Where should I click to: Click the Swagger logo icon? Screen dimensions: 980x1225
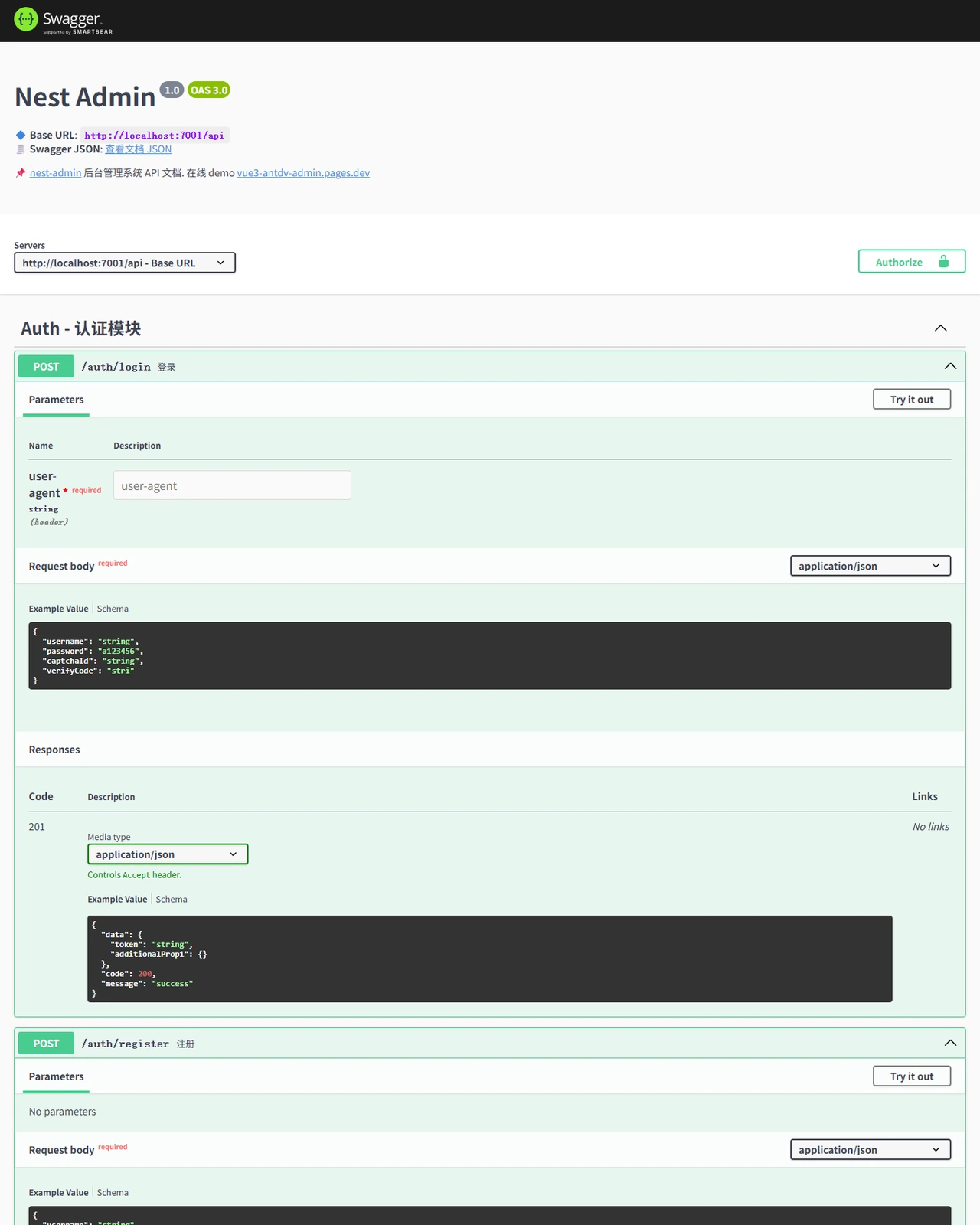[26, 19]
